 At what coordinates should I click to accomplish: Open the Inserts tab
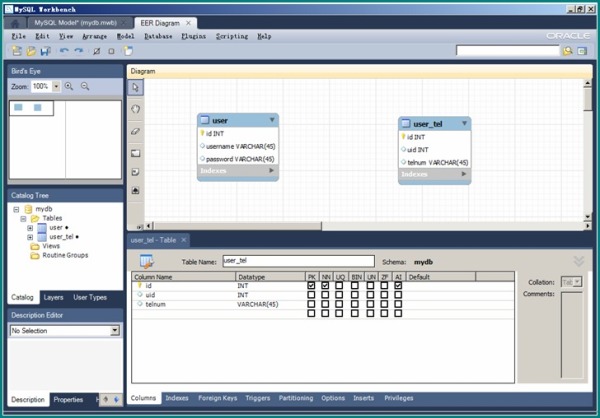[364, 398]
